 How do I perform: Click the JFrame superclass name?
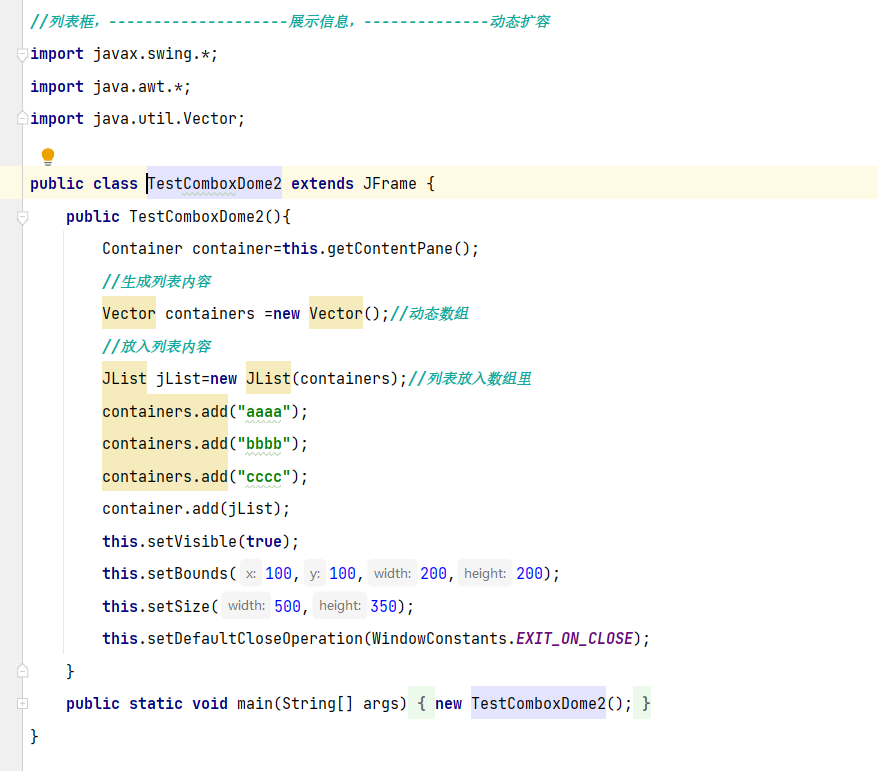pos(390,183)
